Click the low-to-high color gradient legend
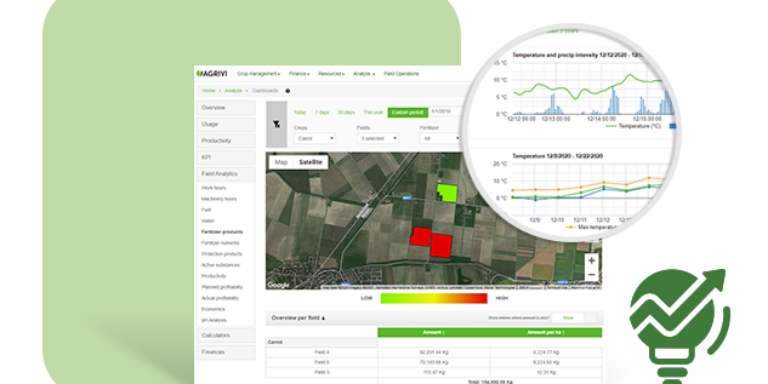The height and width of the screenshot is (384, 768). pyautogui.click(x=434, y=298)
